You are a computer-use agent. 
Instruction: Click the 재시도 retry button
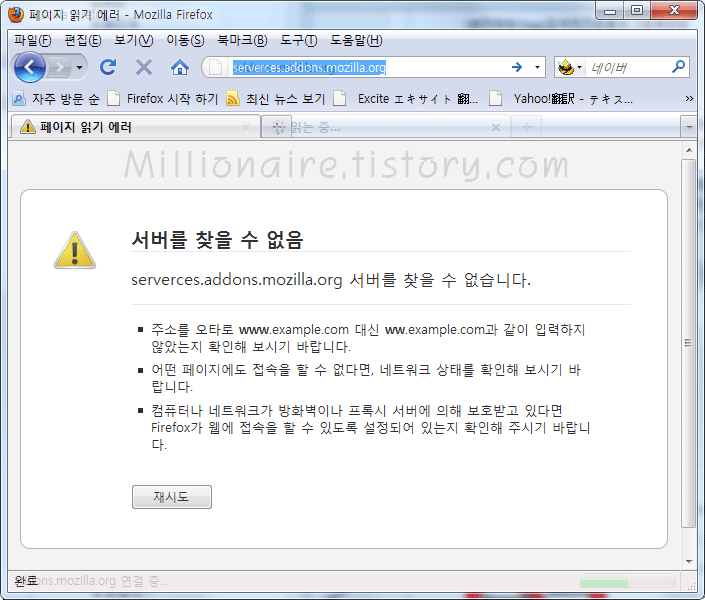coord(172,497)
